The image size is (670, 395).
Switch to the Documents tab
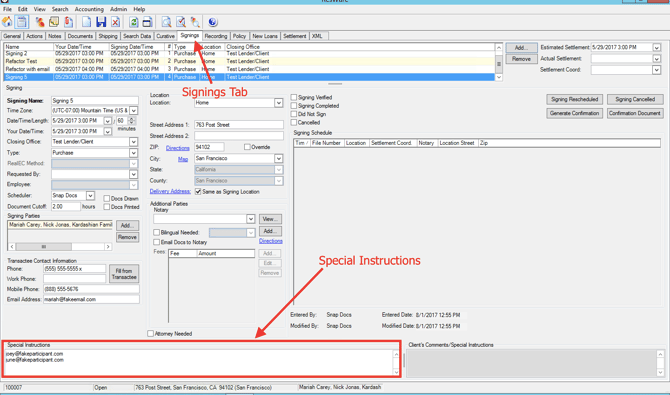pos(80,36)
